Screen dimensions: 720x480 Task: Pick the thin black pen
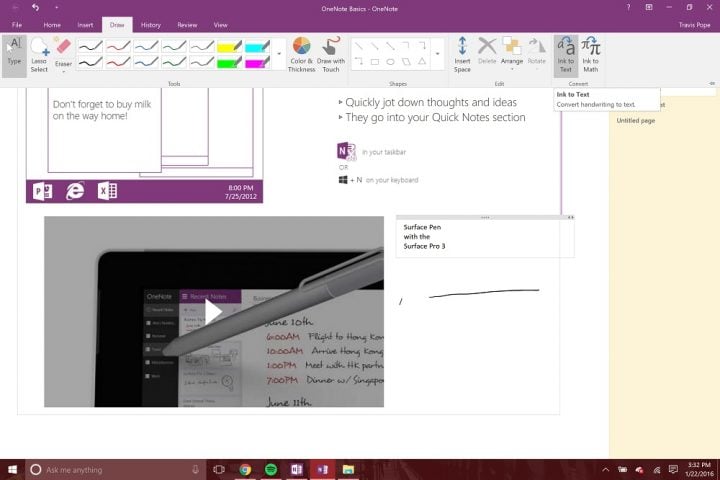[90, 46]
